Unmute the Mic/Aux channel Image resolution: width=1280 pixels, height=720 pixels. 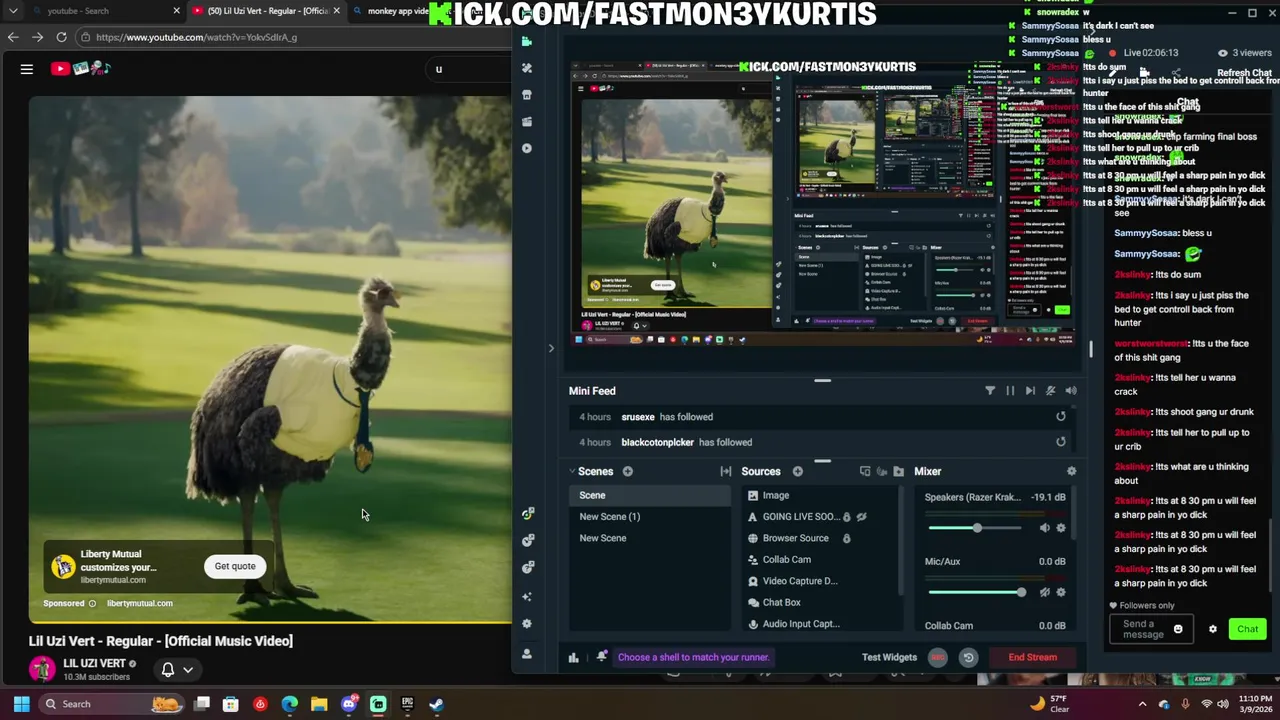click(x=1045, y=592)
